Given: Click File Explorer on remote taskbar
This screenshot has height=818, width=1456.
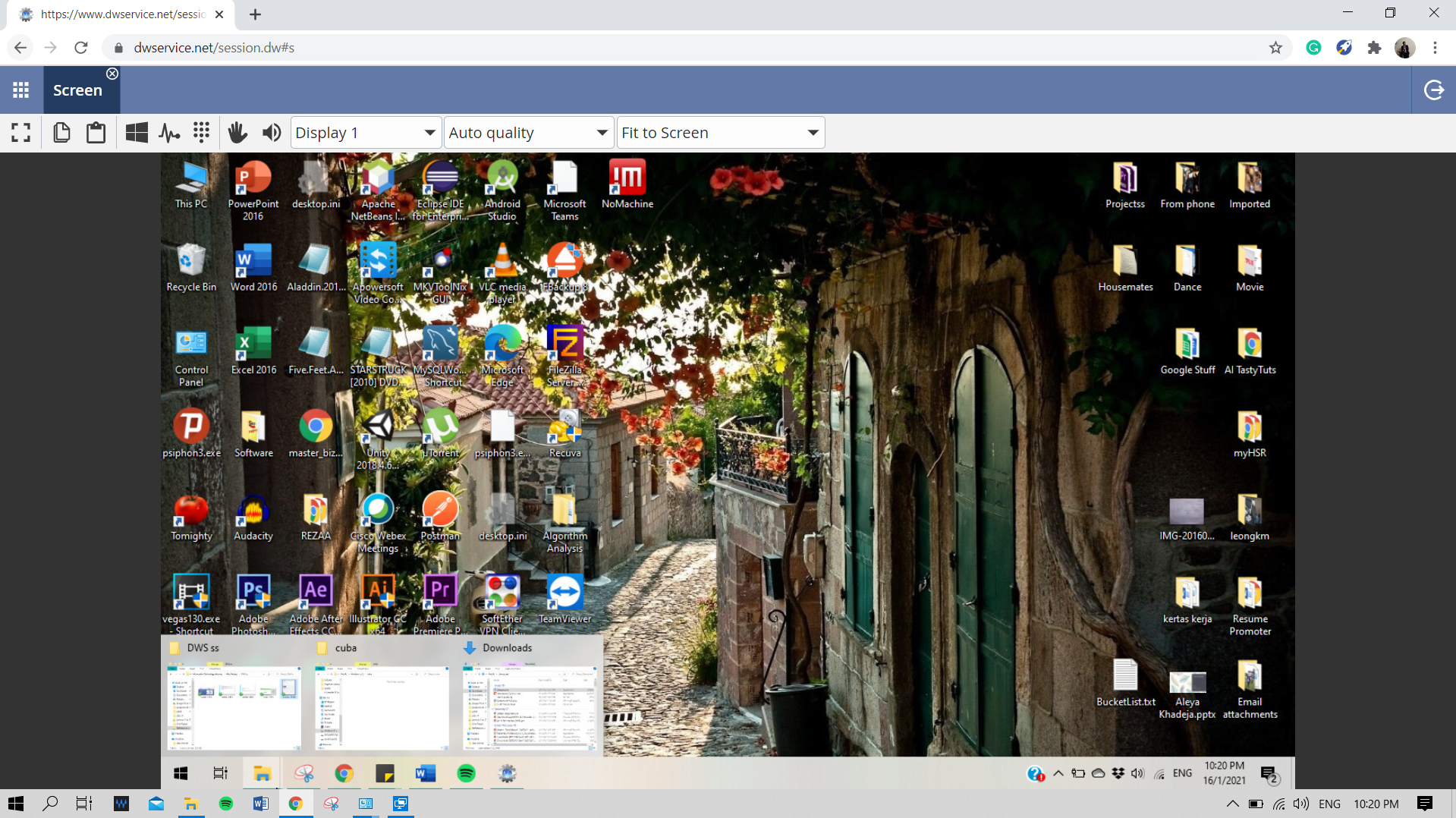Looking at the screenshot, I should [262, 773].
